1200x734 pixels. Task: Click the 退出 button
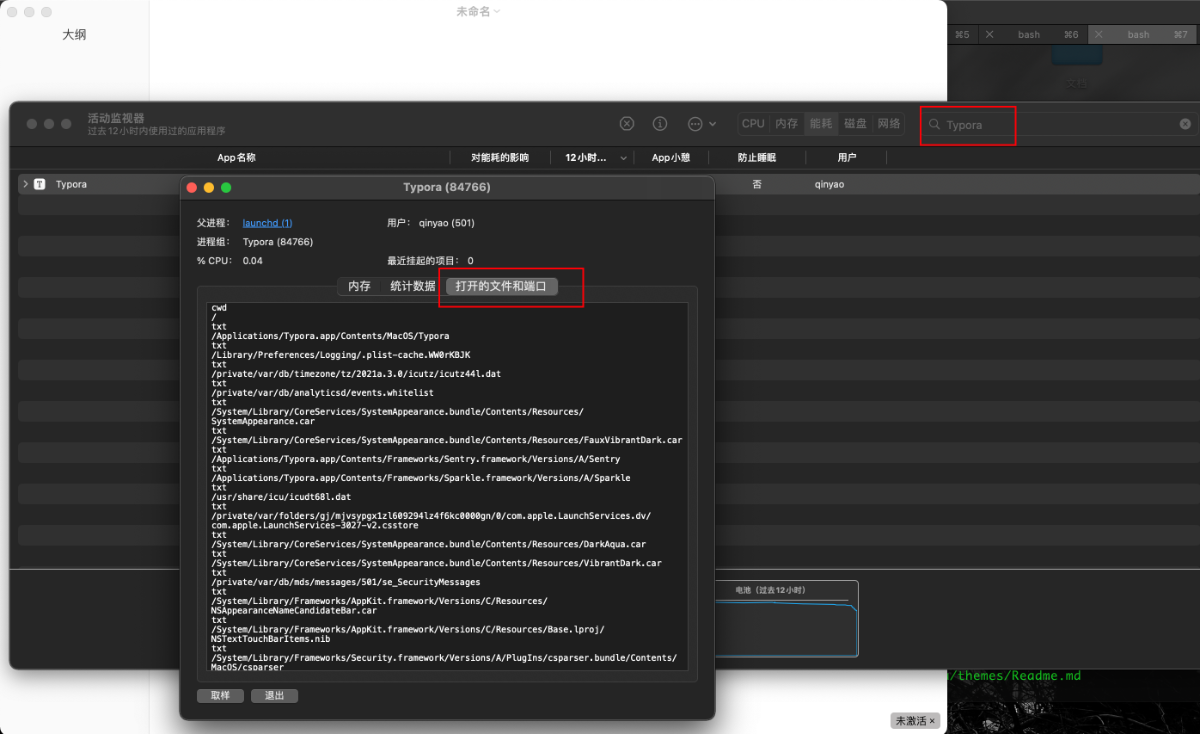click(274, 696)
